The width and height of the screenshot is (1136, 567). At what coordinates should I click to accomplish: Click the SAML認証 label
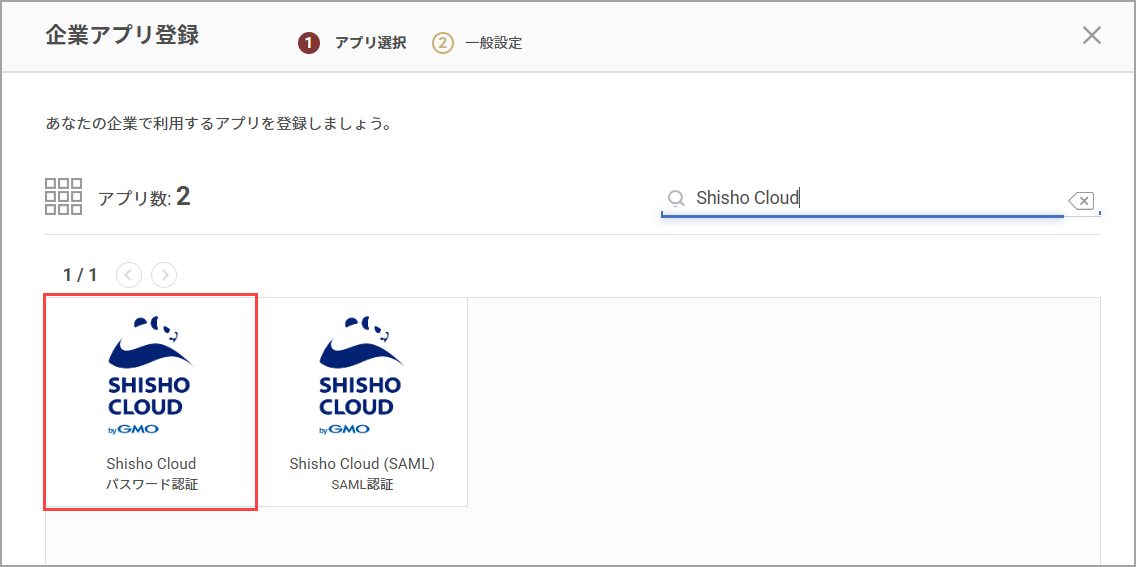coord(362,484)
